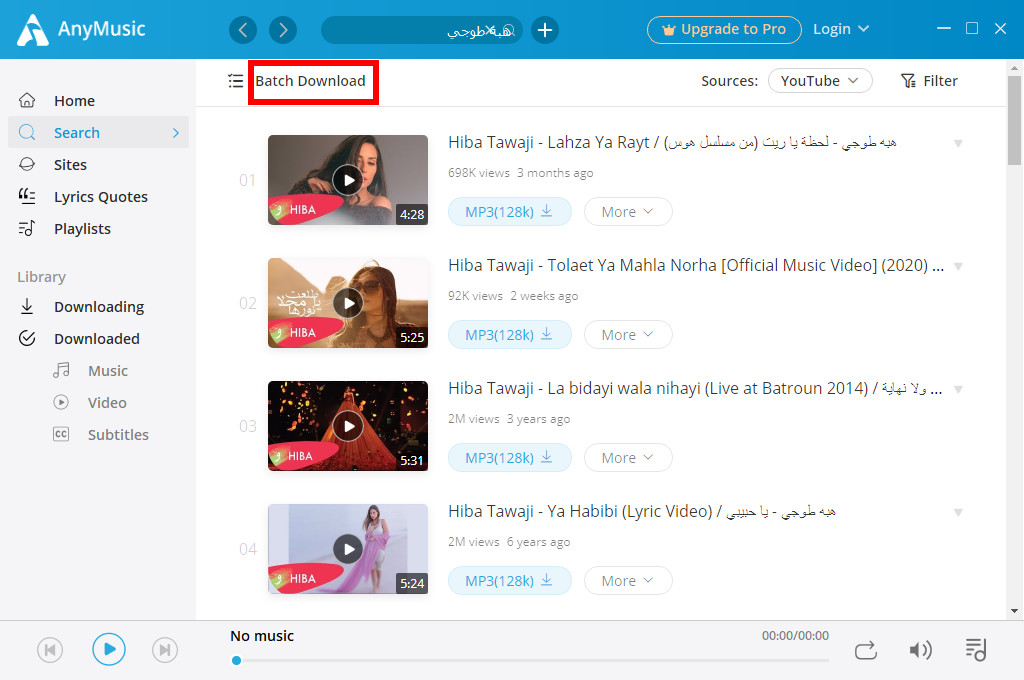Click the Downloaded checkmark icon
This screenshot has width=1024, height=680.
[27, 338]
